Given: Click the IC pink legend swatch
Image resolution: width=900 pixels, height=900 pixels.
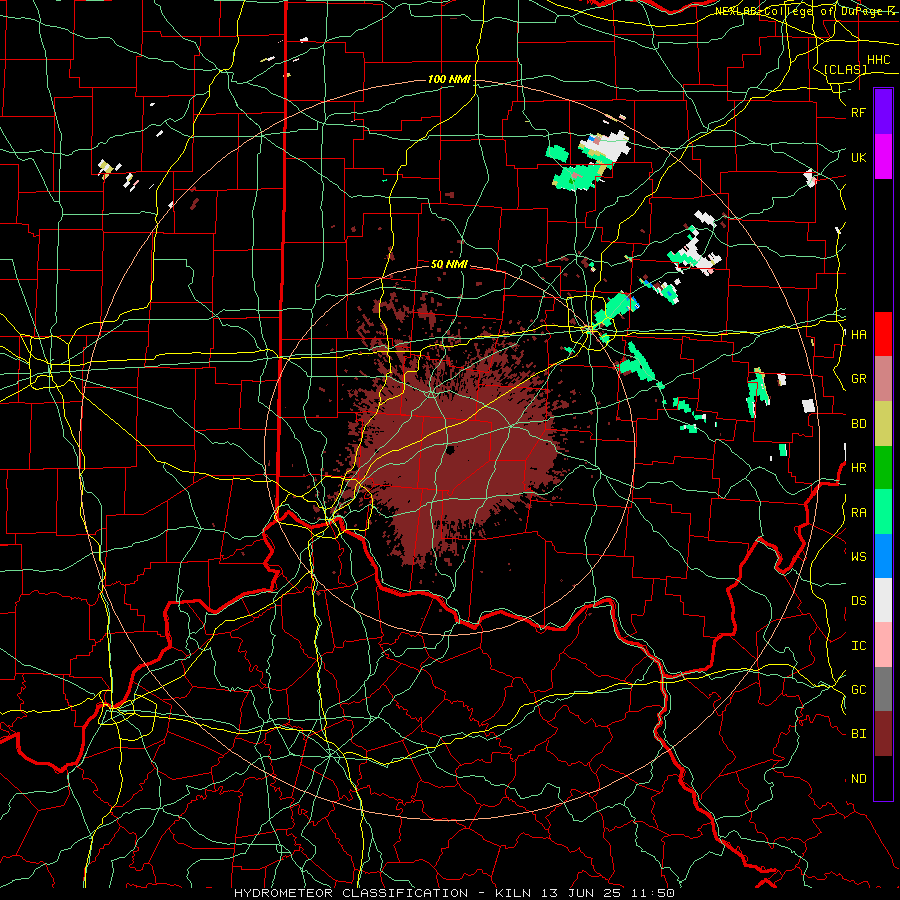Looking at the screenshot, I should tap(883, 645).
